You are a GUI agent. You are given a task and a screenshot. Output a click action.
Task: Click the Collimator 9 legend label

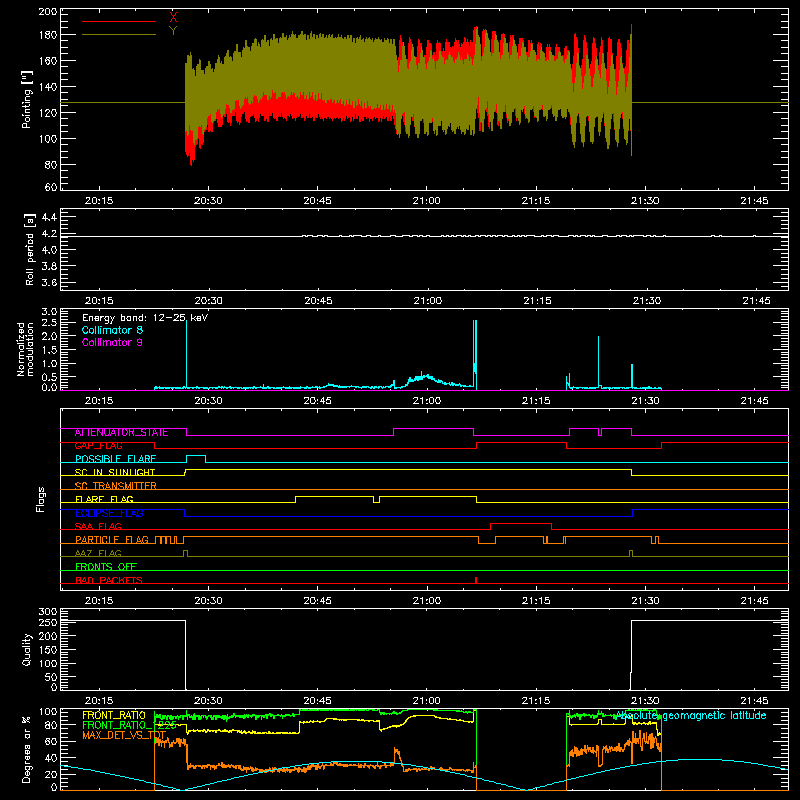coord(112,342)
